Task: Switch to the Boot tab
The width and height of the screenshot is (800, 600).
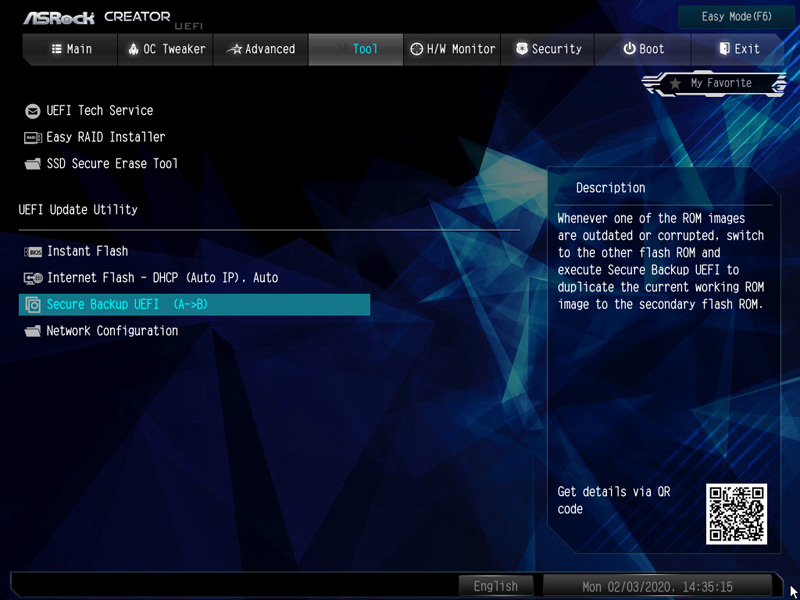Action: (x=643, y=49)
